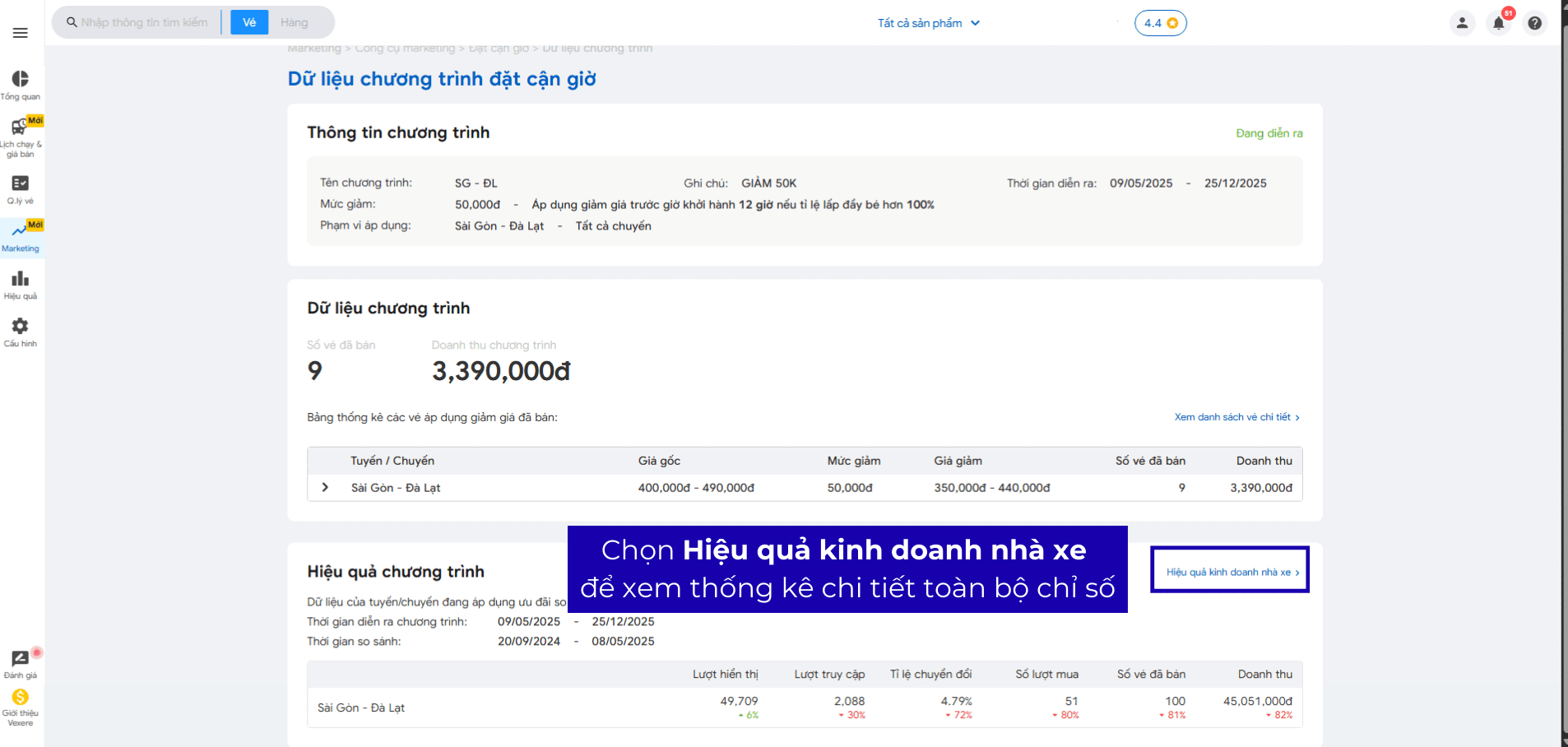This screenshot has width=1568, height=747.
Task: Open user account profile icon
Action: click(x=1462, y=23)
